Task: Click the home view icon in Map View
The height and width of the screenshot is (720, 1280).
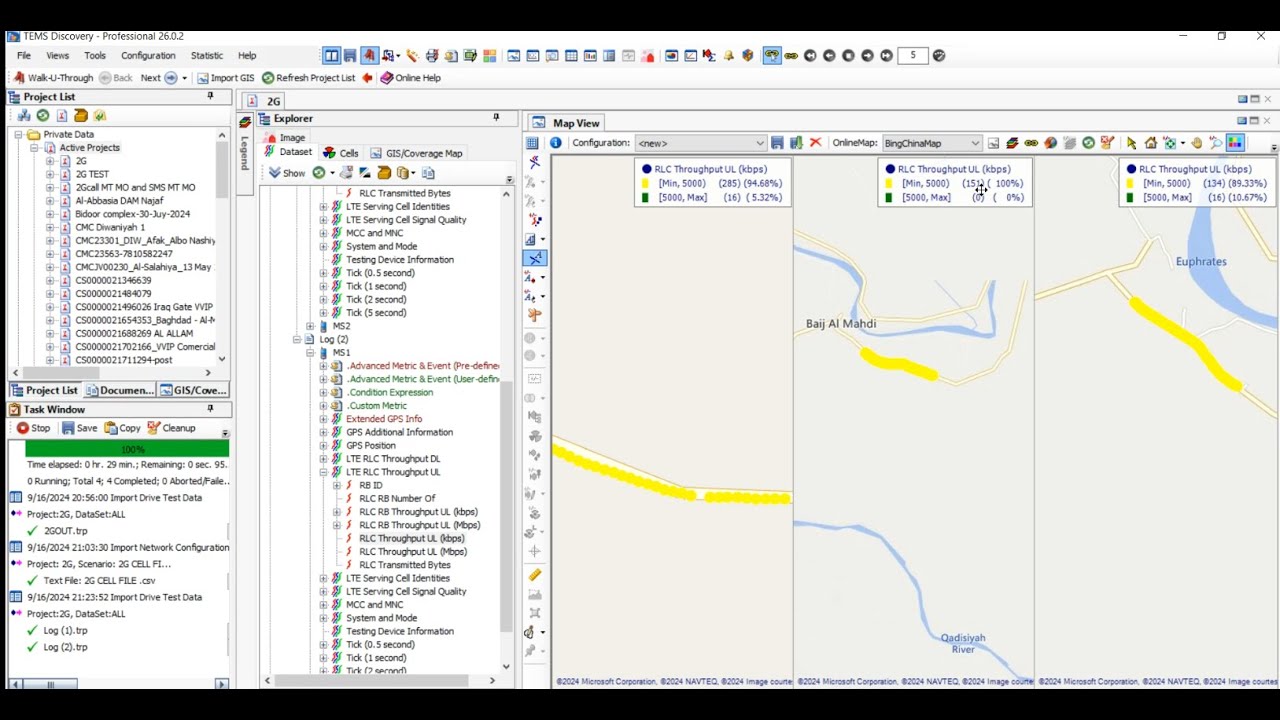Action: pyautogui.click(x=1151, y=143)
